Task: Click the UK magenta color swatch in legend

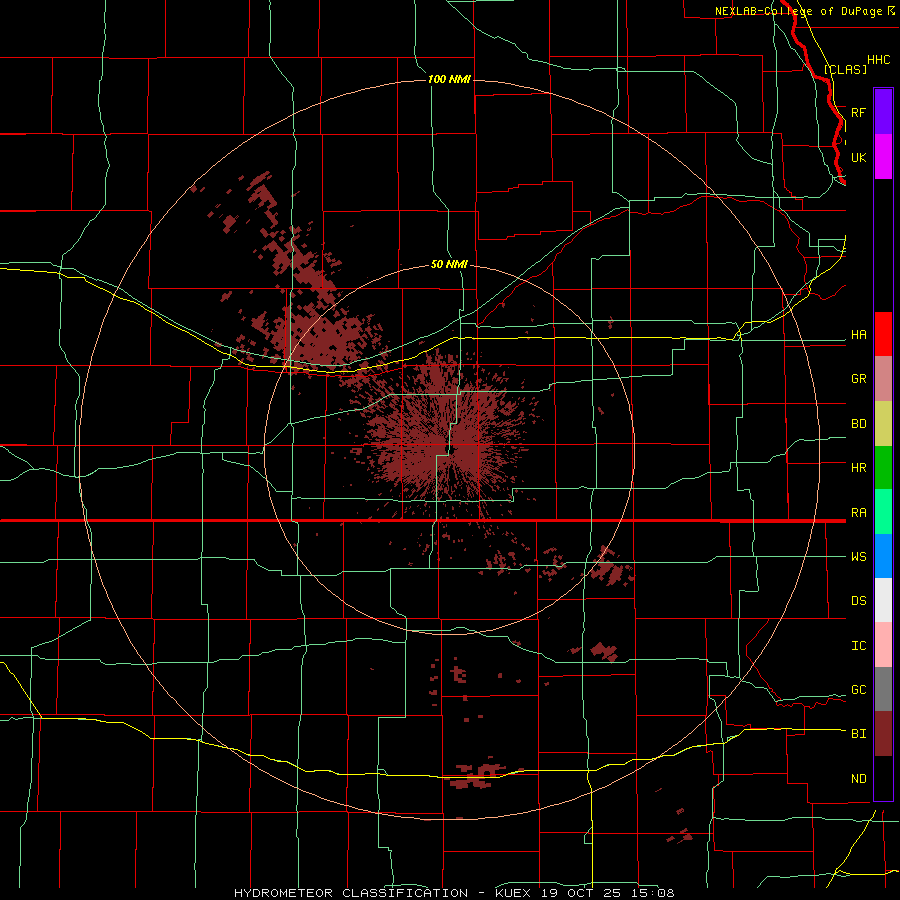Action: pyautogui.click(x=883, y=157)
